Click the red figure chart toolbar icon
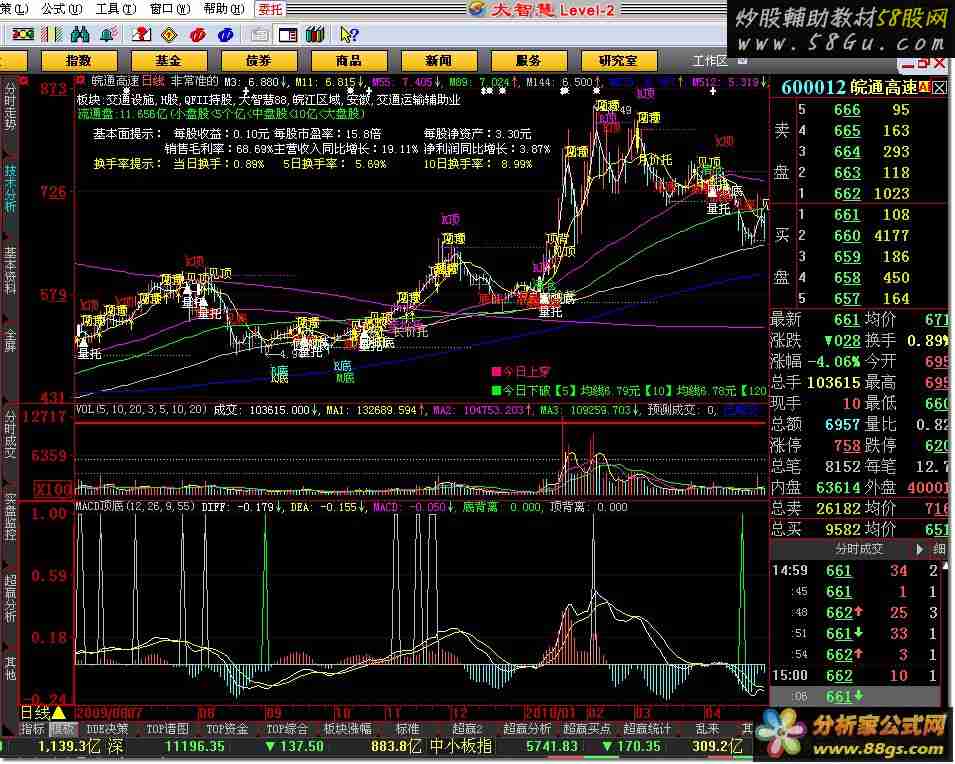 point(141,34)
